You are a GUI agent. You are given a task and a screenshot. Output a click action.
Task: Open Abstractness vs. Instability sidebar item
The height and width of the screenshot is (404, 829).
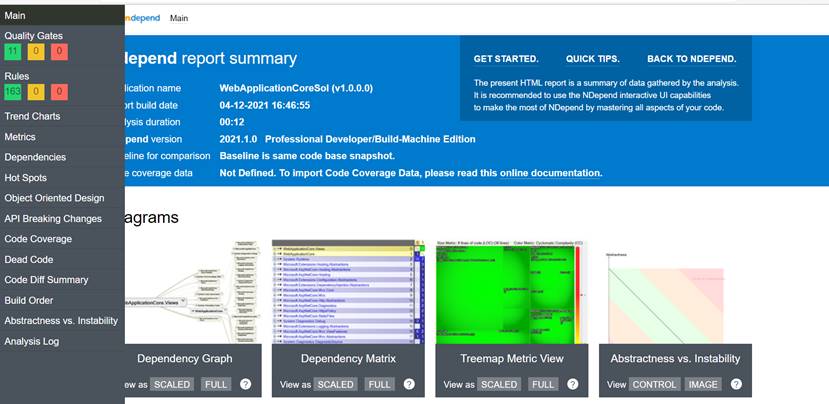[62, 321]
